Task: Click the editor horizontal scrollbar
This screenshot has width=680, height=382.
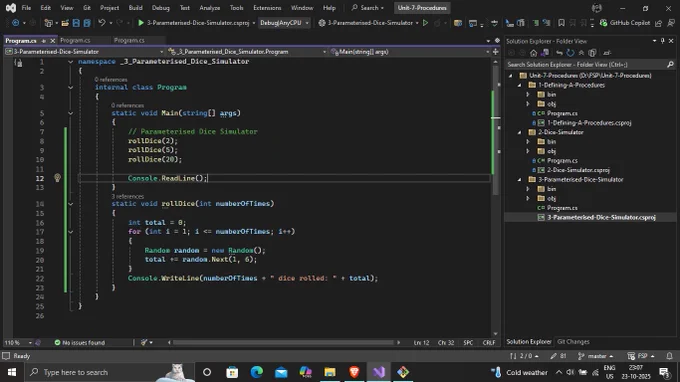Action: (283, 343)
